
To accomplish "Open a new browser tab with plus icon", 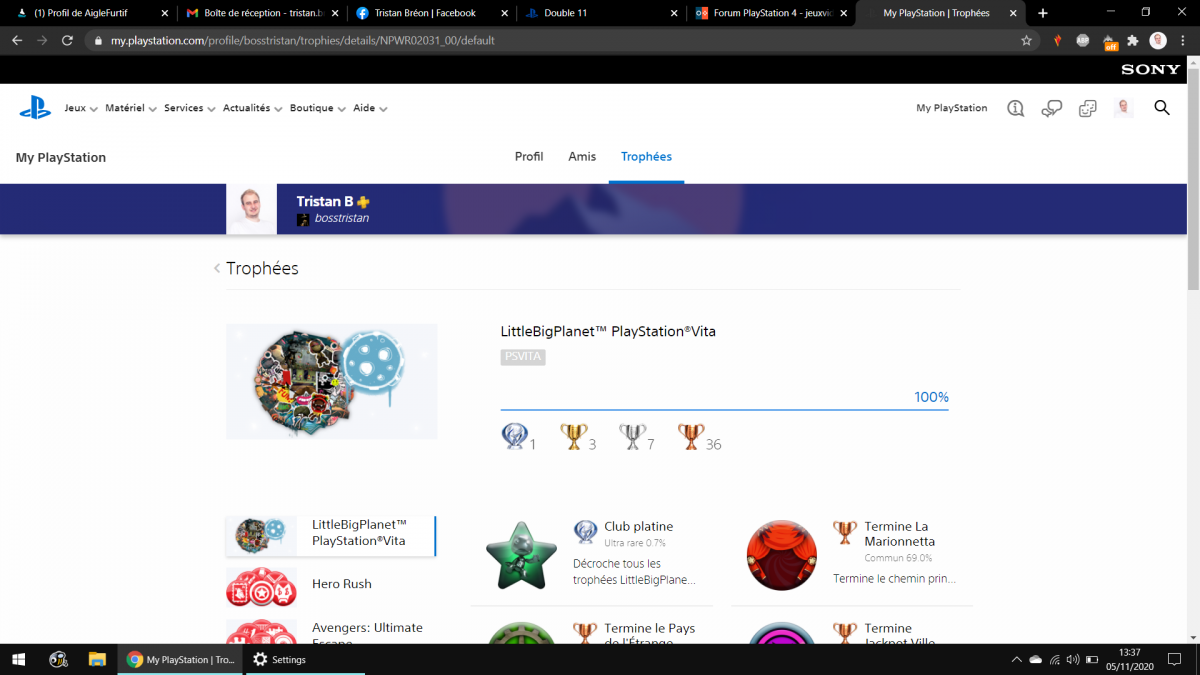I will 1043,13.
